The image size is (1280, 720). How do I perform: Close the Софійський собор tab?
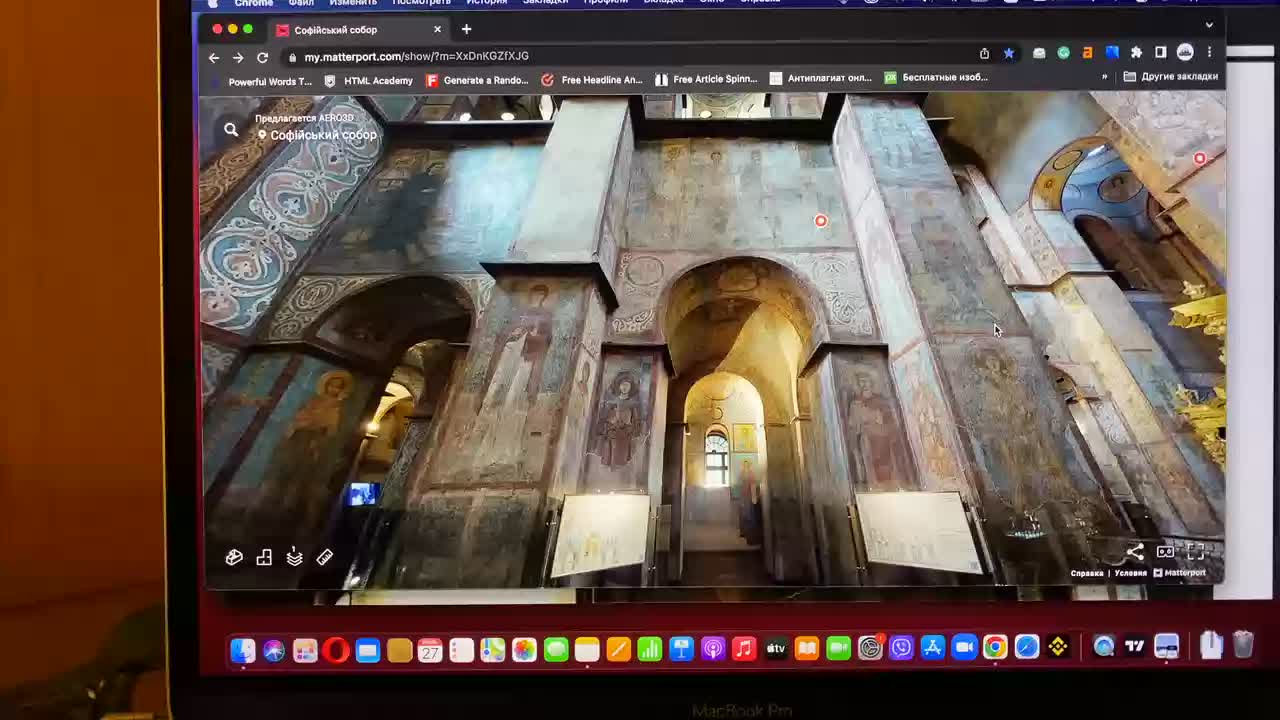point(438,30)
